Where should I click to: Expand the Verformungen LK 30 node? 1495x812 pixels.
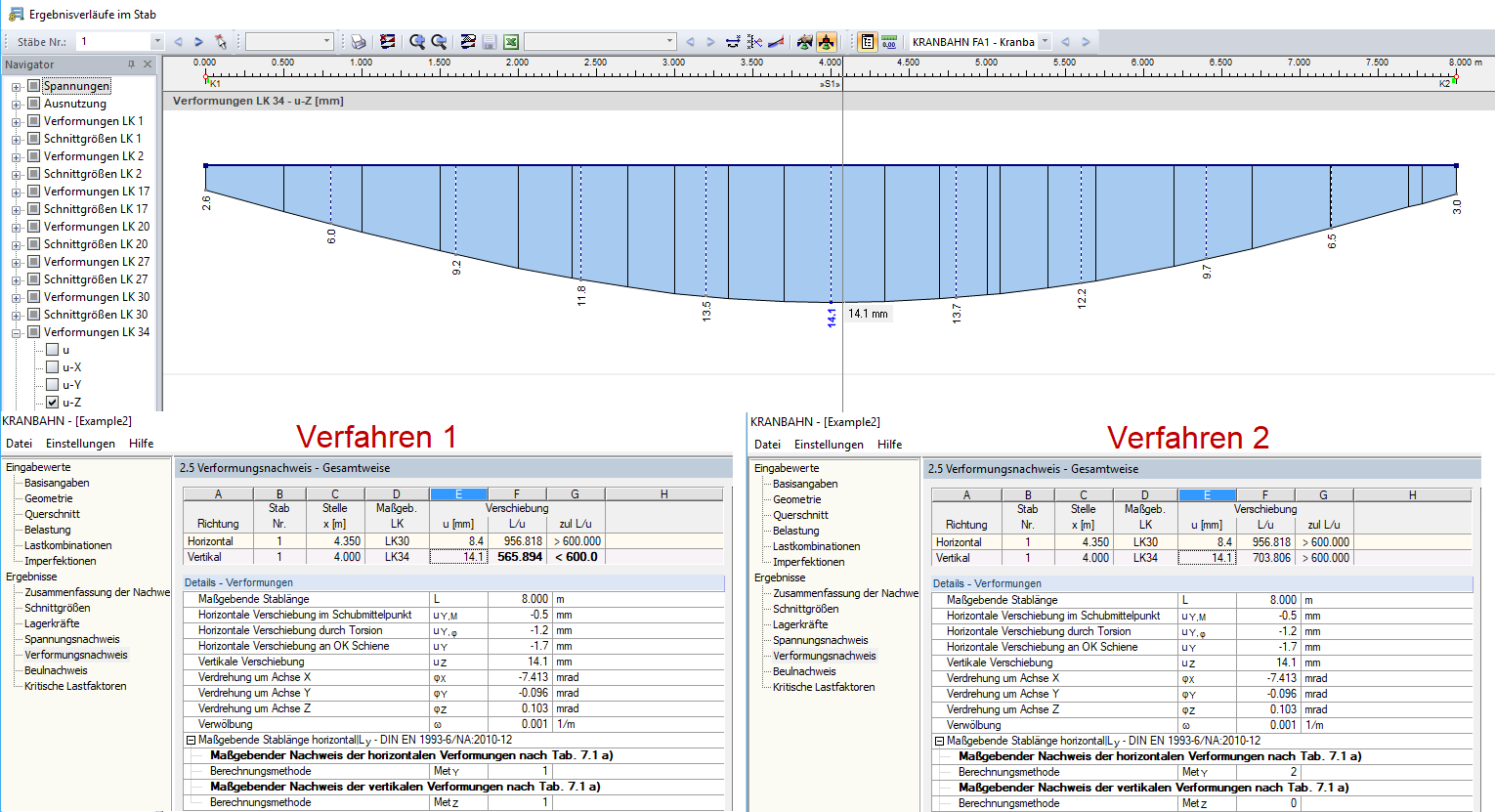[x=16, y=298]
